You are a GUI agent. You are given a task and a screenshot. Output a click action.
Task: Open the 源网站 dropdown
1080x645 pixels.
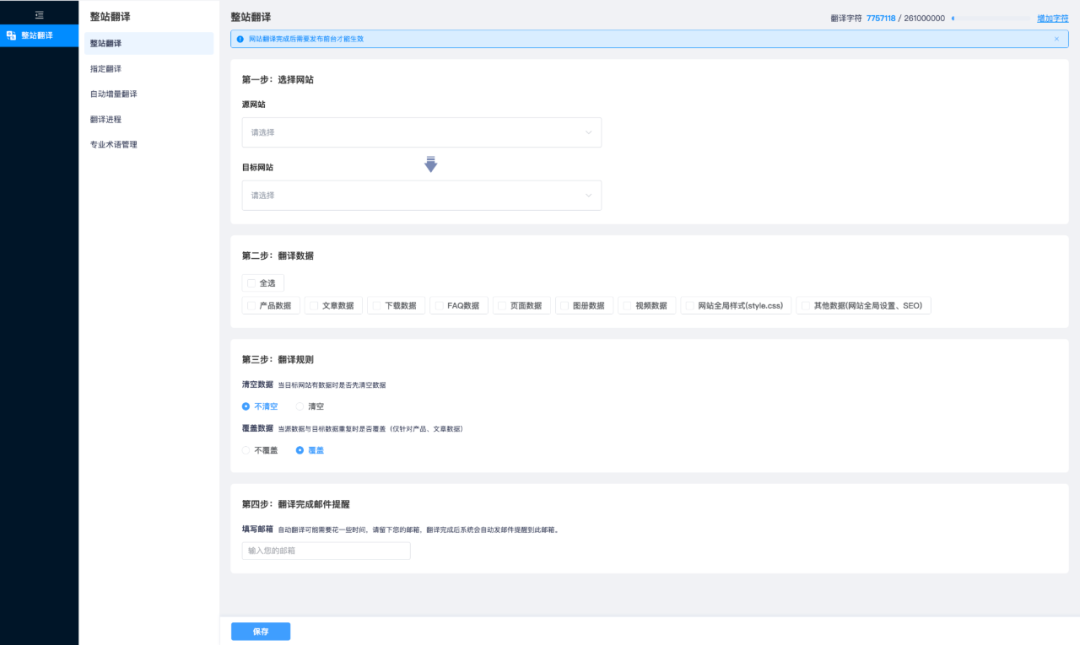point(421,132)
